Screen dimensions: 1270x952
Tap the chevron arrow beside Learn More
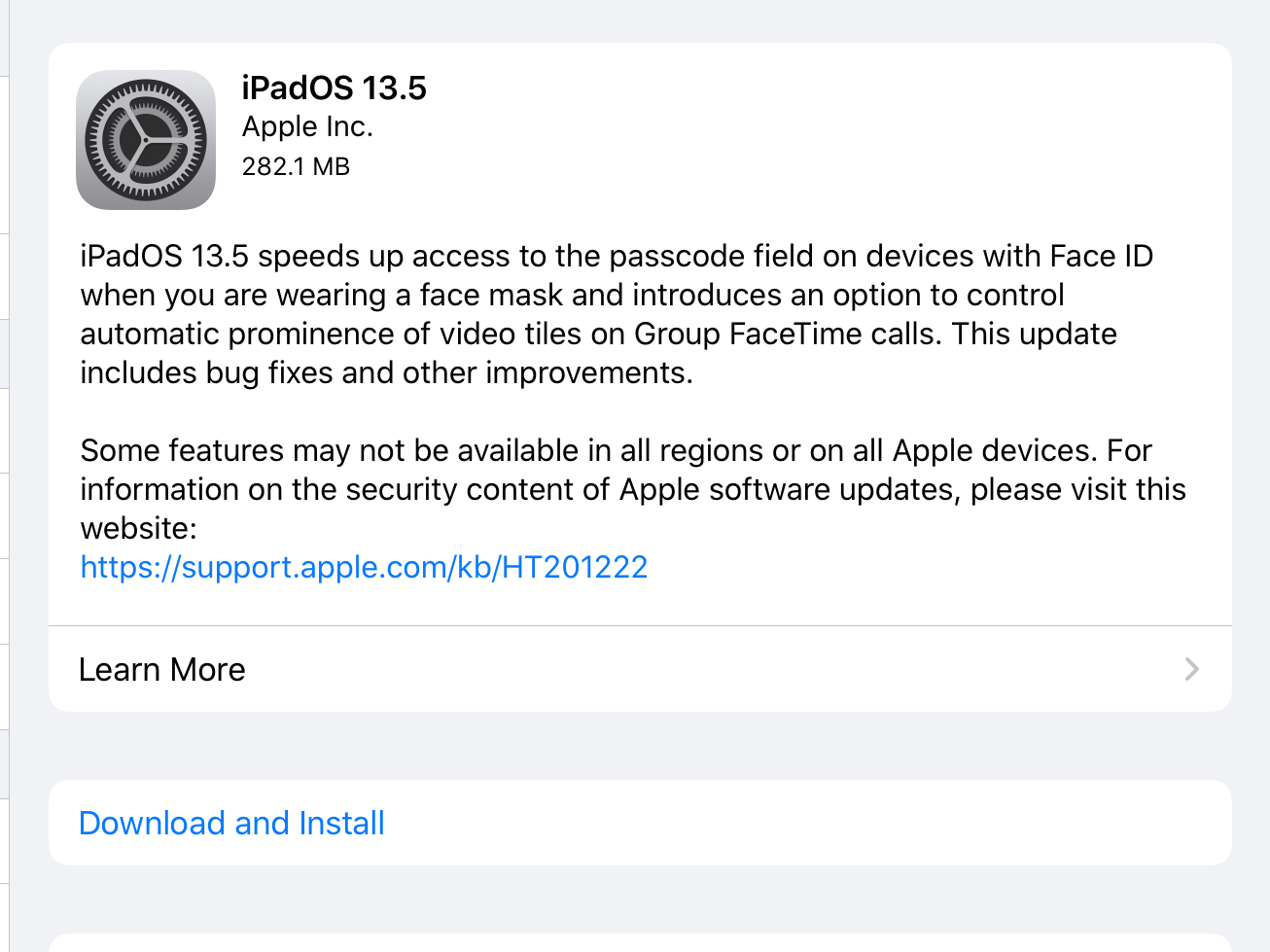(x=1192, y=669)
